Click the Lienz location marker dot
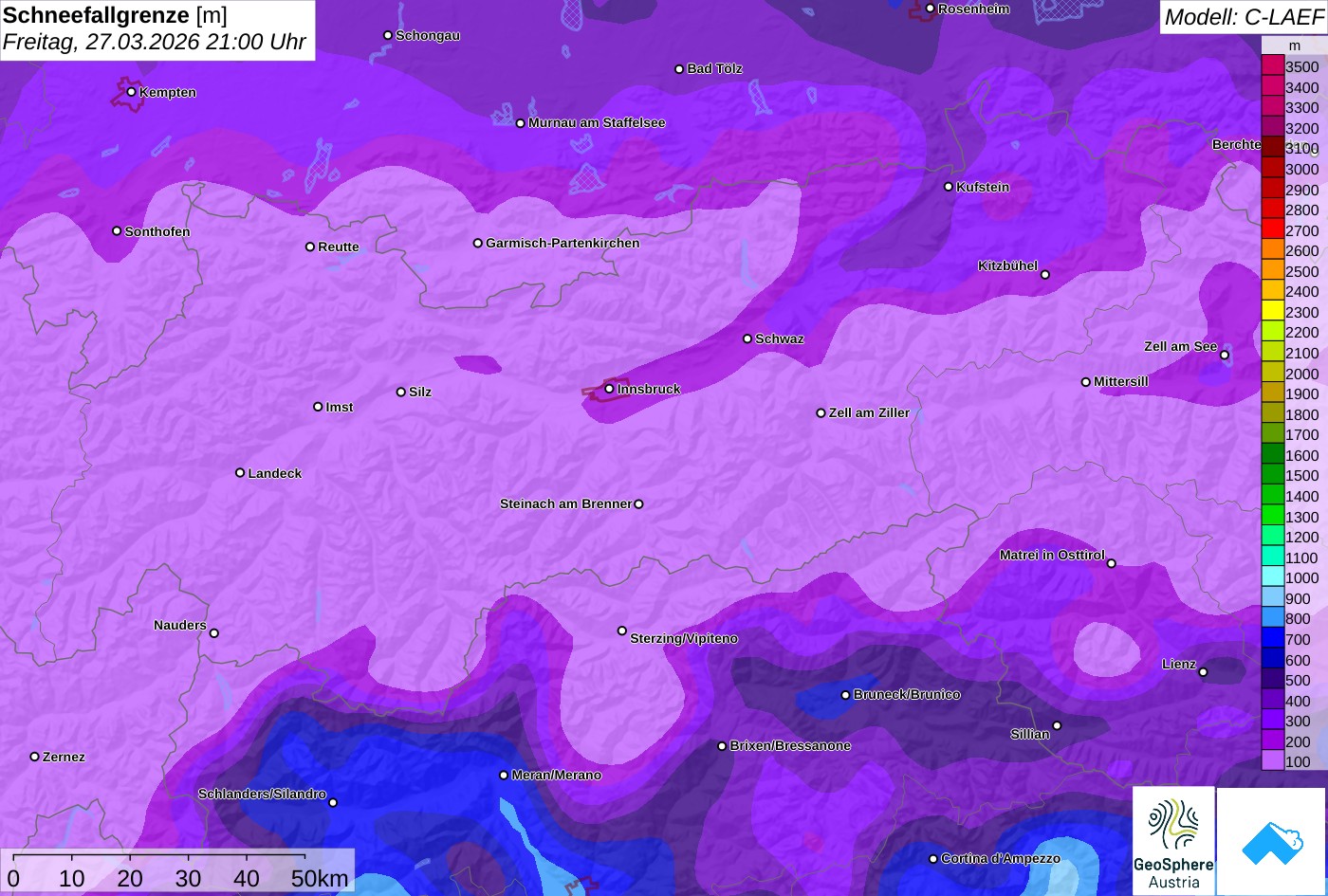The image size is (1328, 896). [x=1203, y=672]
